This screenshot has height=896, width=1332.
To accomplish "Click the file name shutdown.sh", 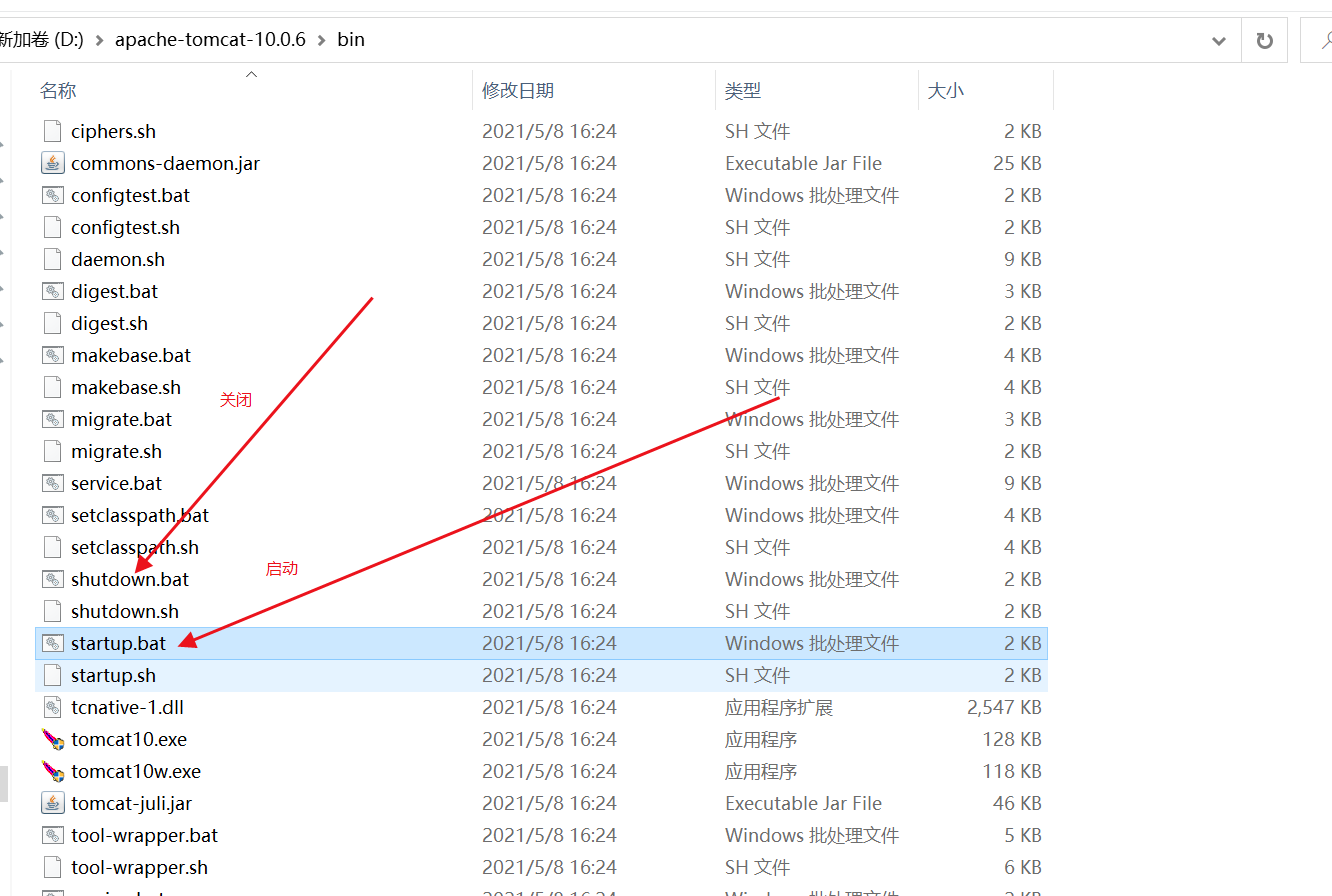I will (x=125, y=611).
